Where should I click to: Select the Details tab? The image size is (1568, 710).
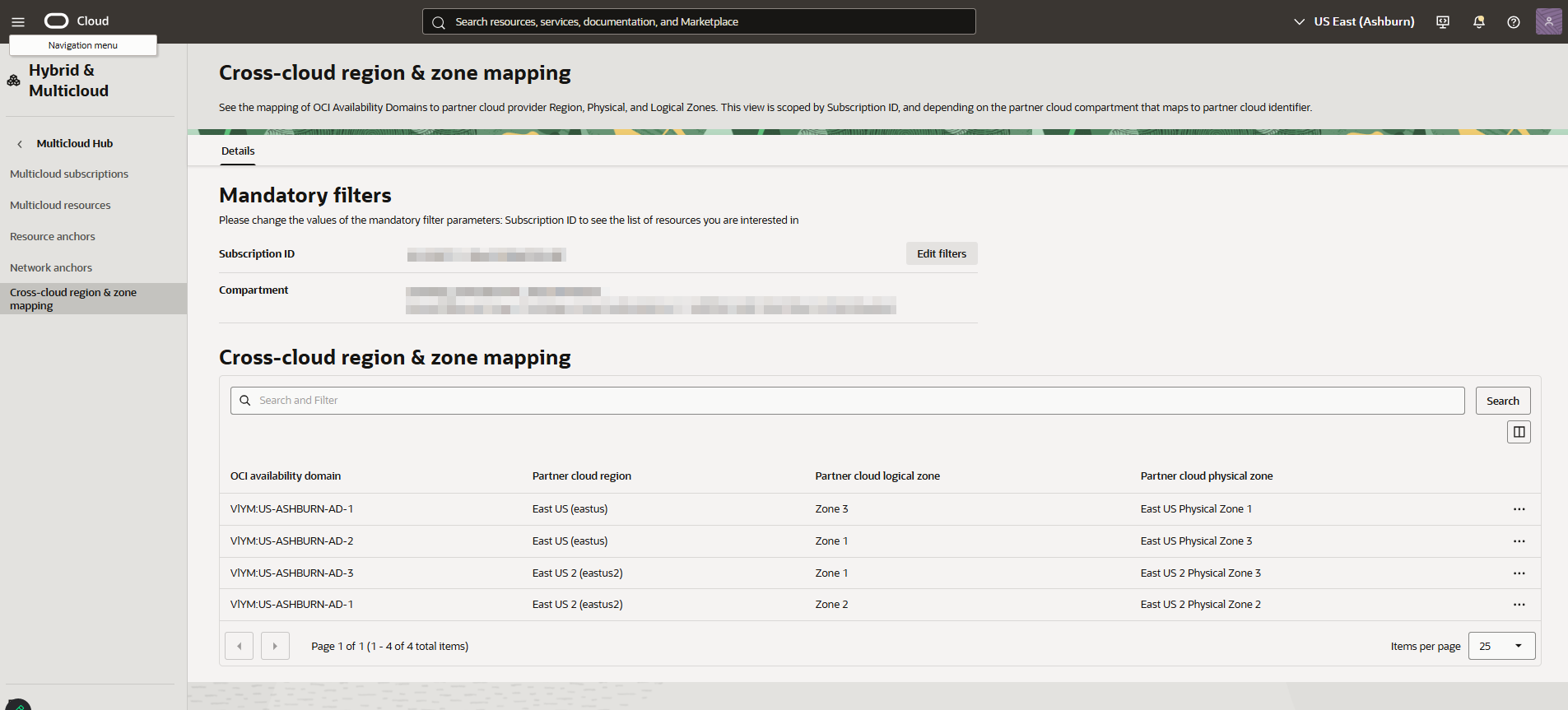click(238, 151)
